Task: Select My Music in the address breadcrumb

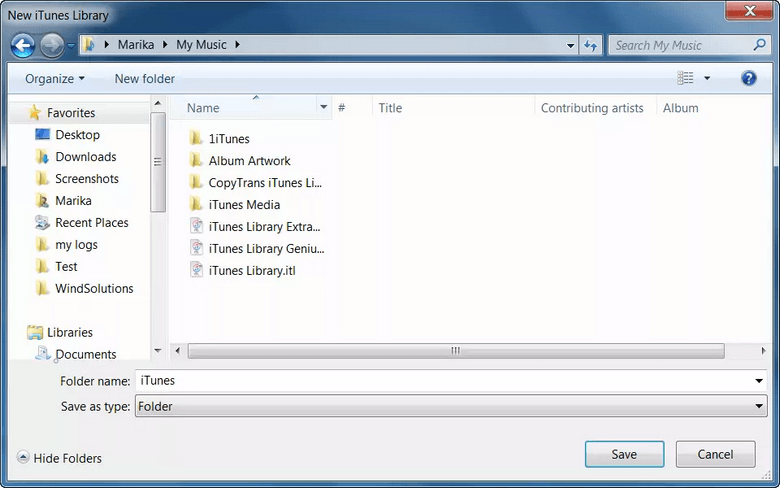Action: [201, 45]
